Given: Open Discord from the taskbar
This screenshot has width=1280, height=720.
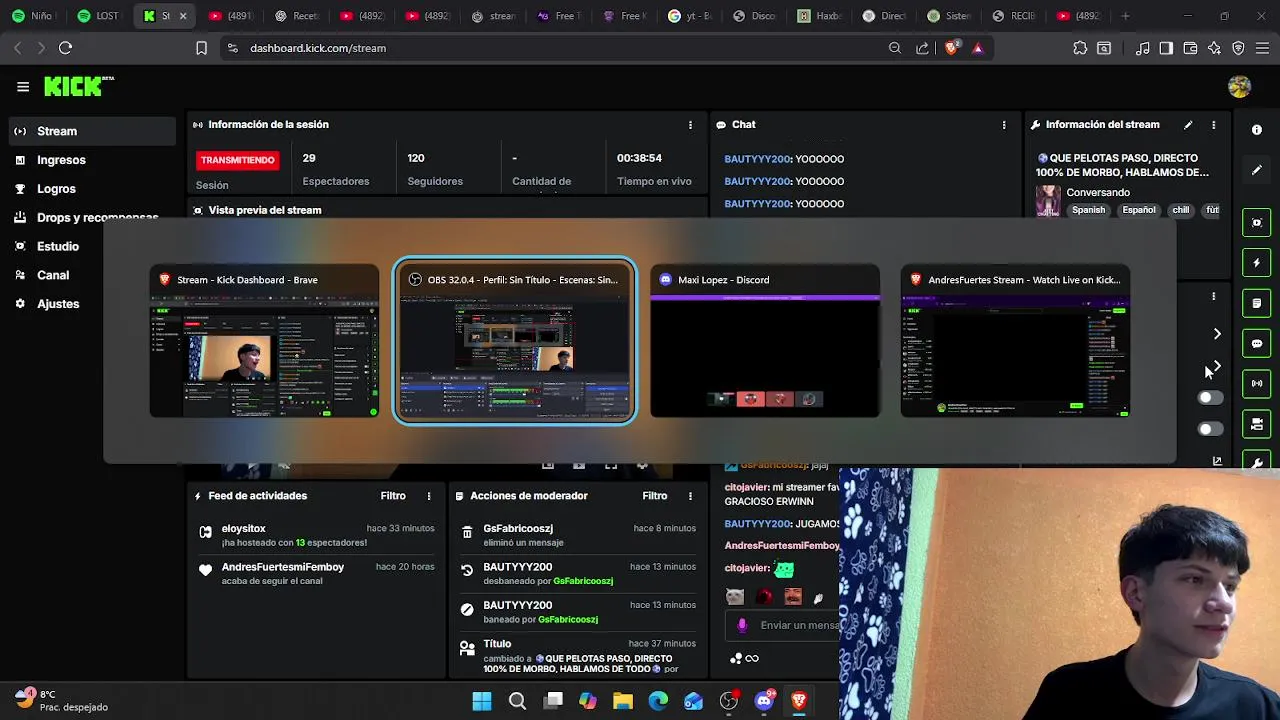Looking at the screenshot, I should click(764, 701).
